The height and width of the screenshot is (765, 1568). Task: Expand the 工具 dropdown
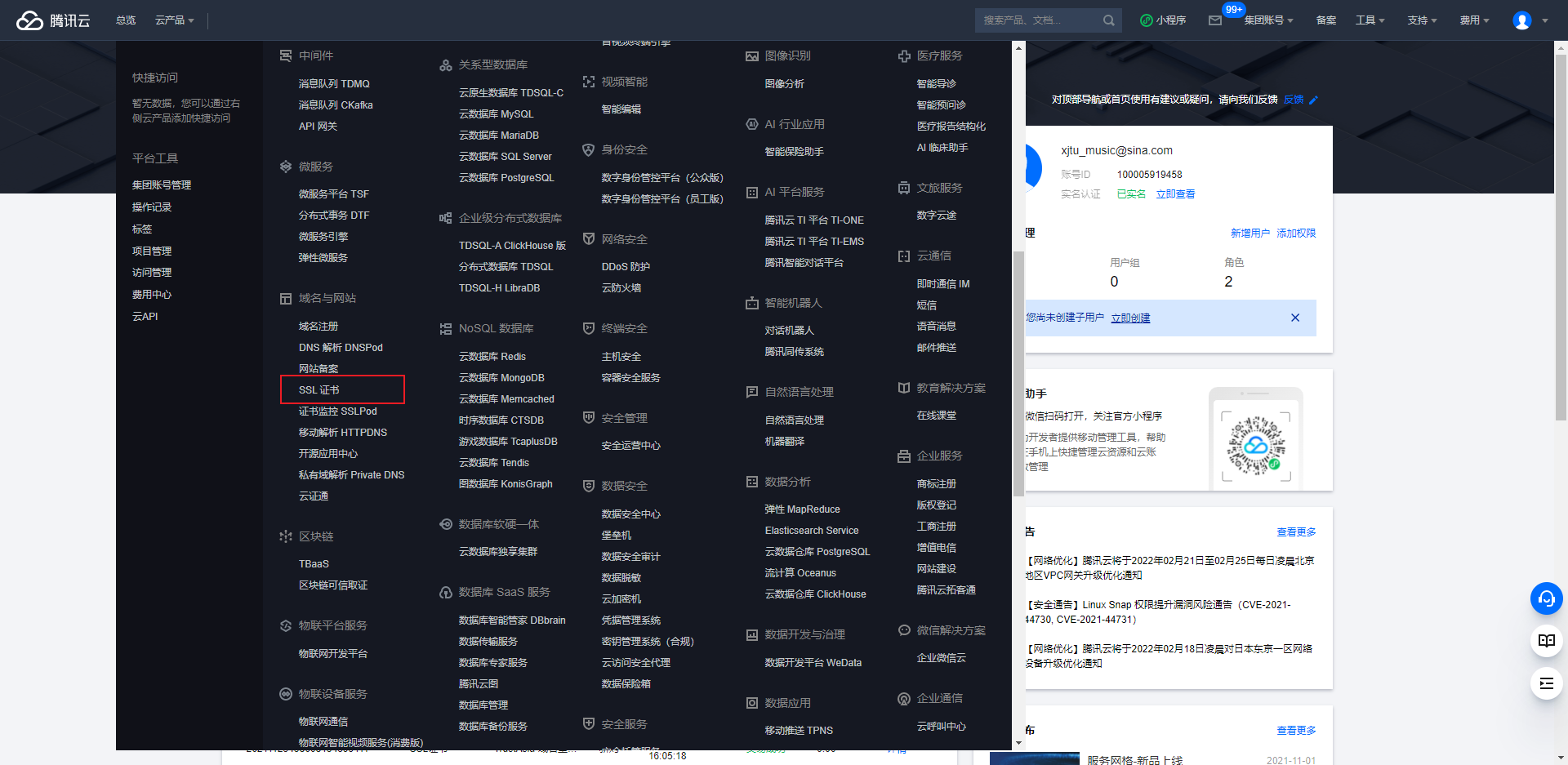tap(1370, 20)
